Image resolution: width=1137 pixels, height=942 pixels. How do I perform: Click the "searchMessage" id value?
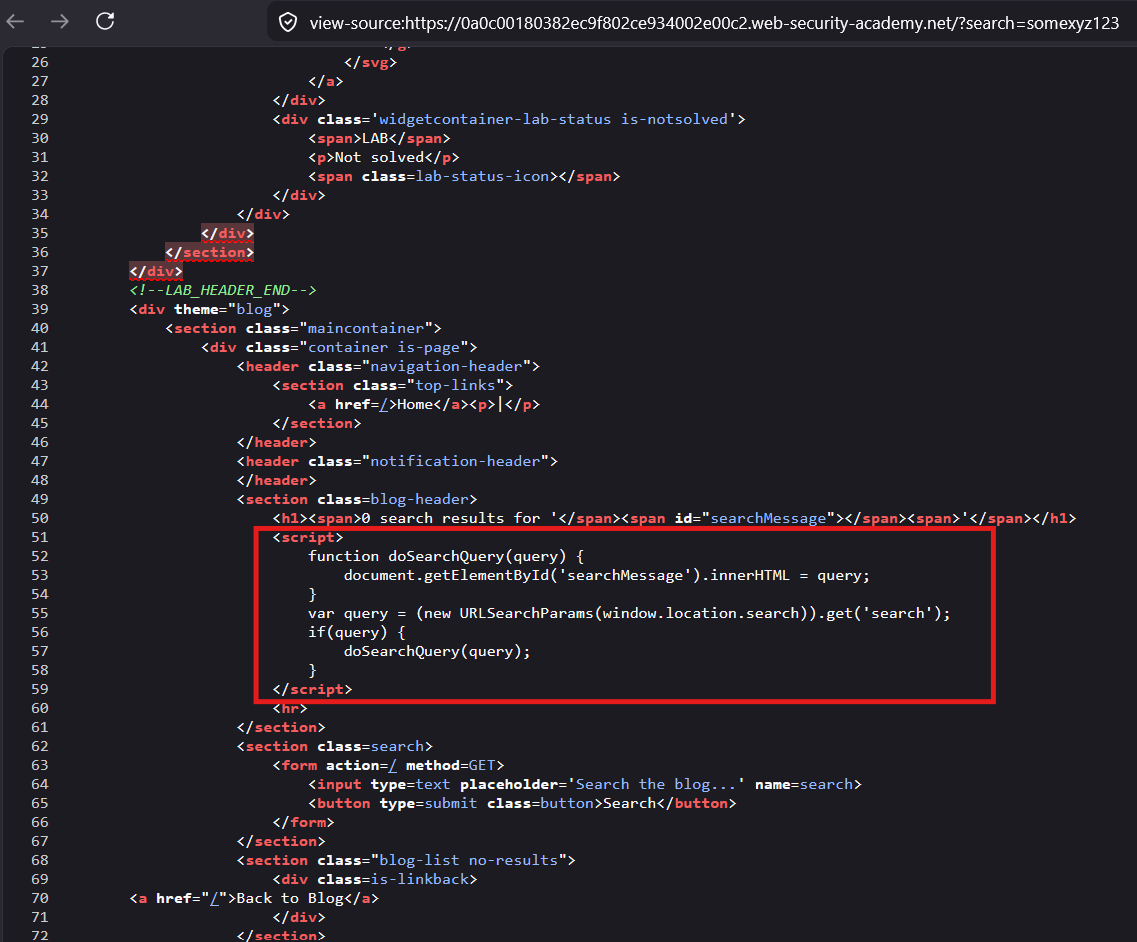click(768, 518)
